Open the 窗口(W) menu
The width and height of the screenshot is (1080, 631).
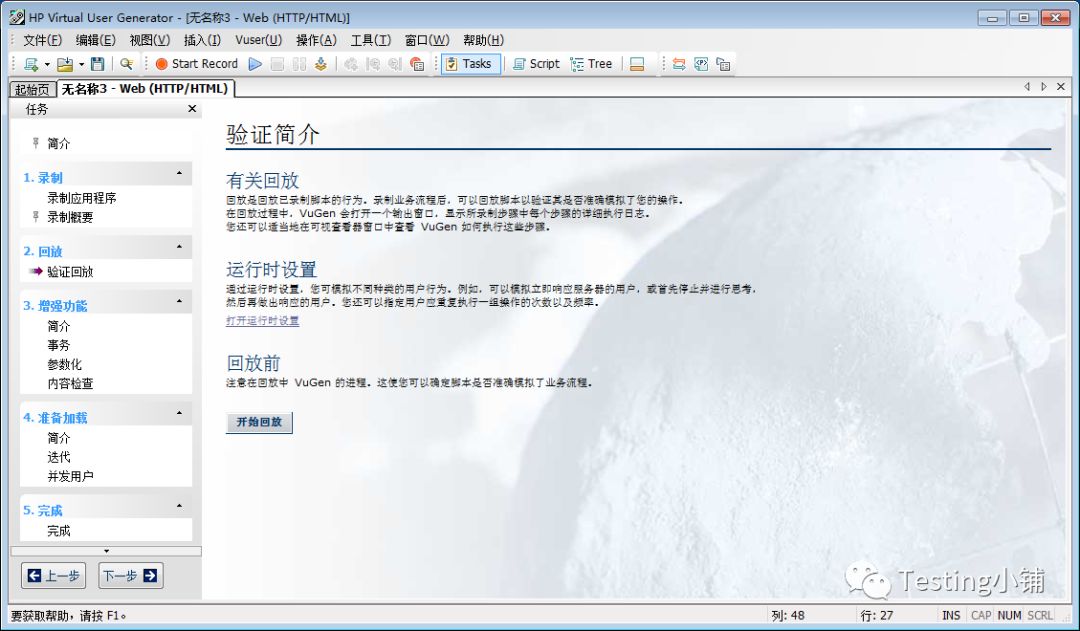(427, 41)
